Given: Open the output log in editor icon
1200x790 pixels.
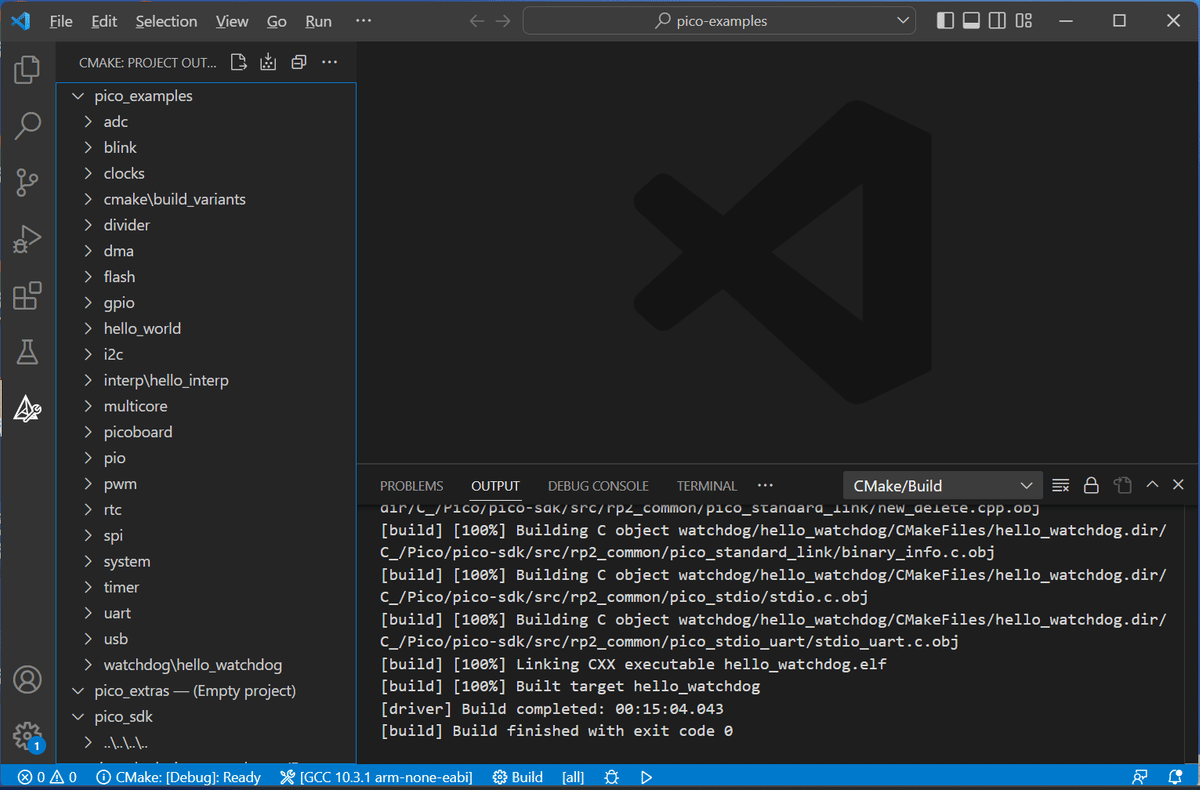Looking at the screenshot, I should pos(1122,485).
